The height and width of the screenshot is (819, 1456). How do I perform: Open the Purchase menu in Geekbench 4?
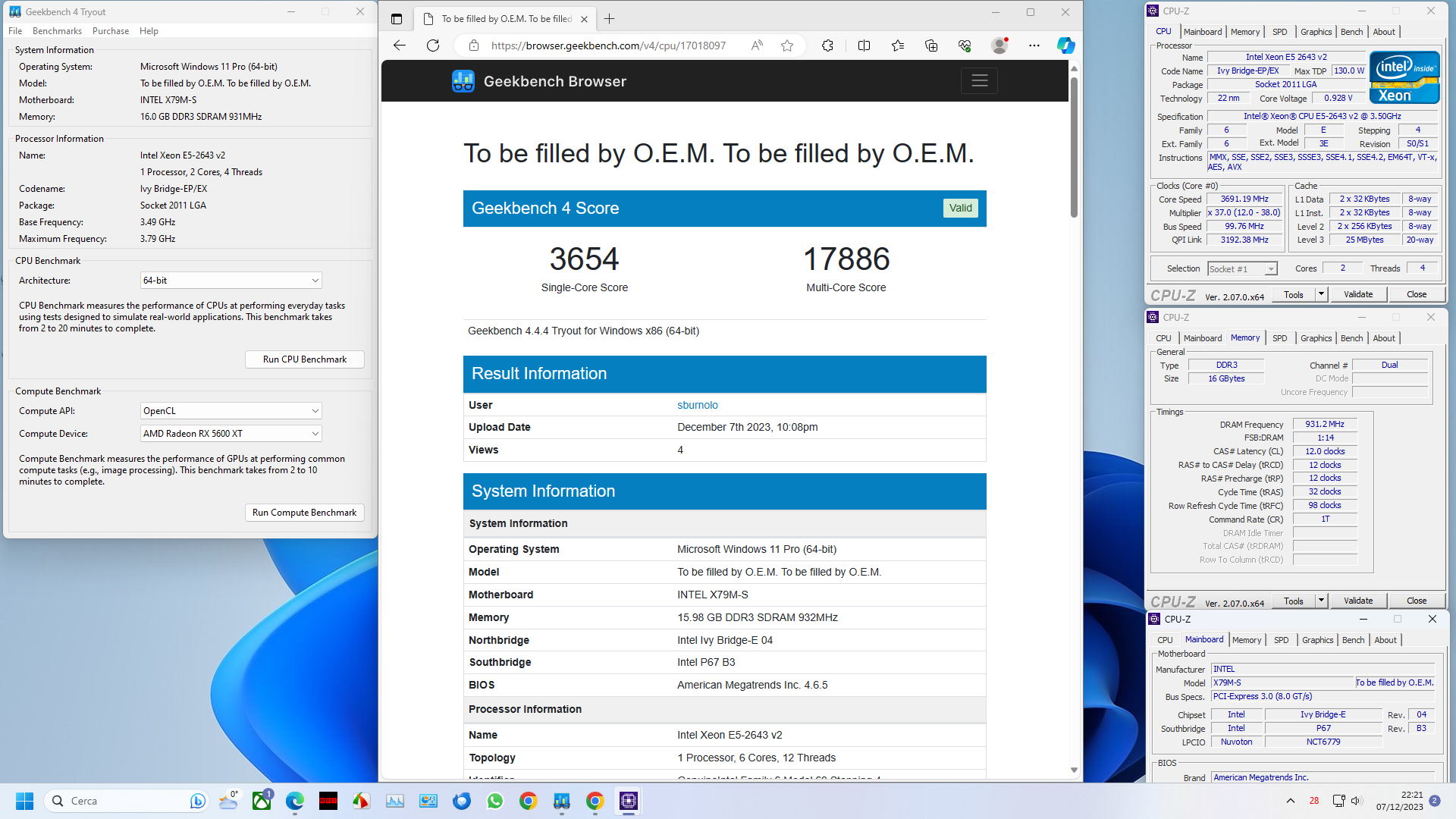(111, 31)
